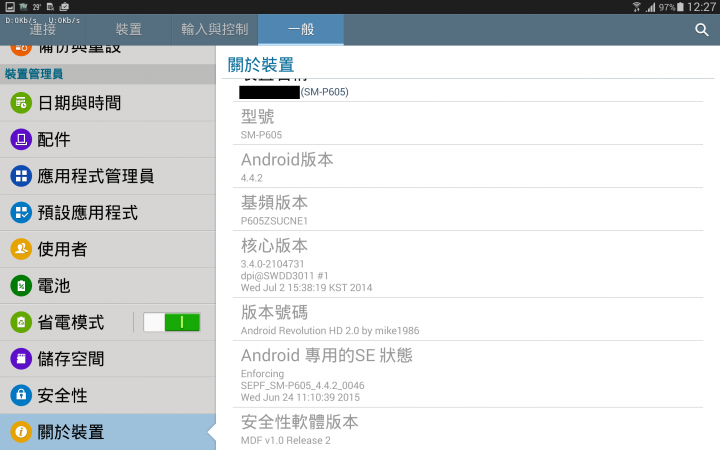The width and height of the screenshot is (720, 450).
Task: Tap the 安全性軟體版本 MDF row
Action: [x=467, y=429]
